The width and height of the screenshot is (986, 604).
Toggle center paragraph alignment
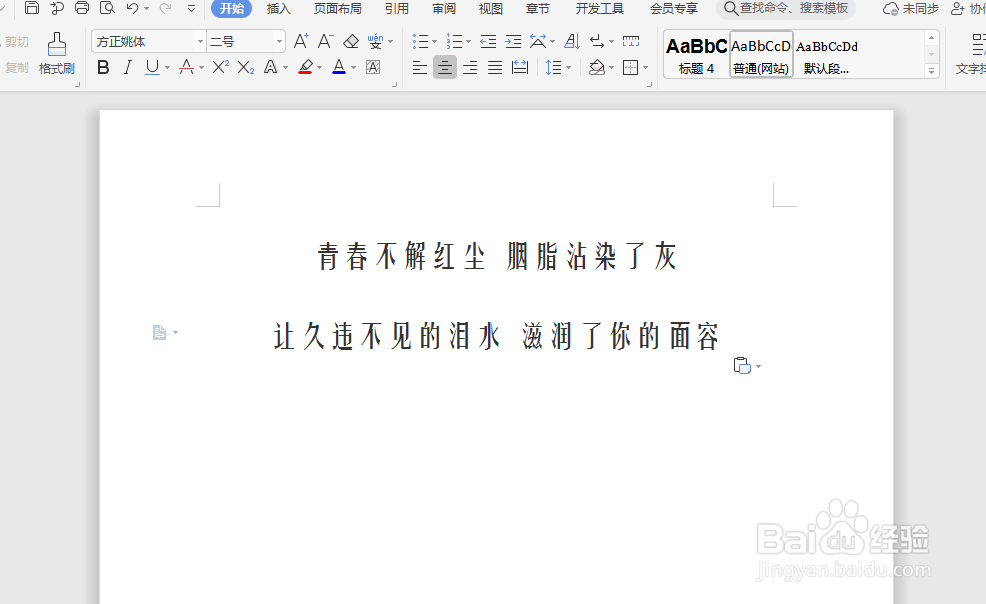pos(445,67)
